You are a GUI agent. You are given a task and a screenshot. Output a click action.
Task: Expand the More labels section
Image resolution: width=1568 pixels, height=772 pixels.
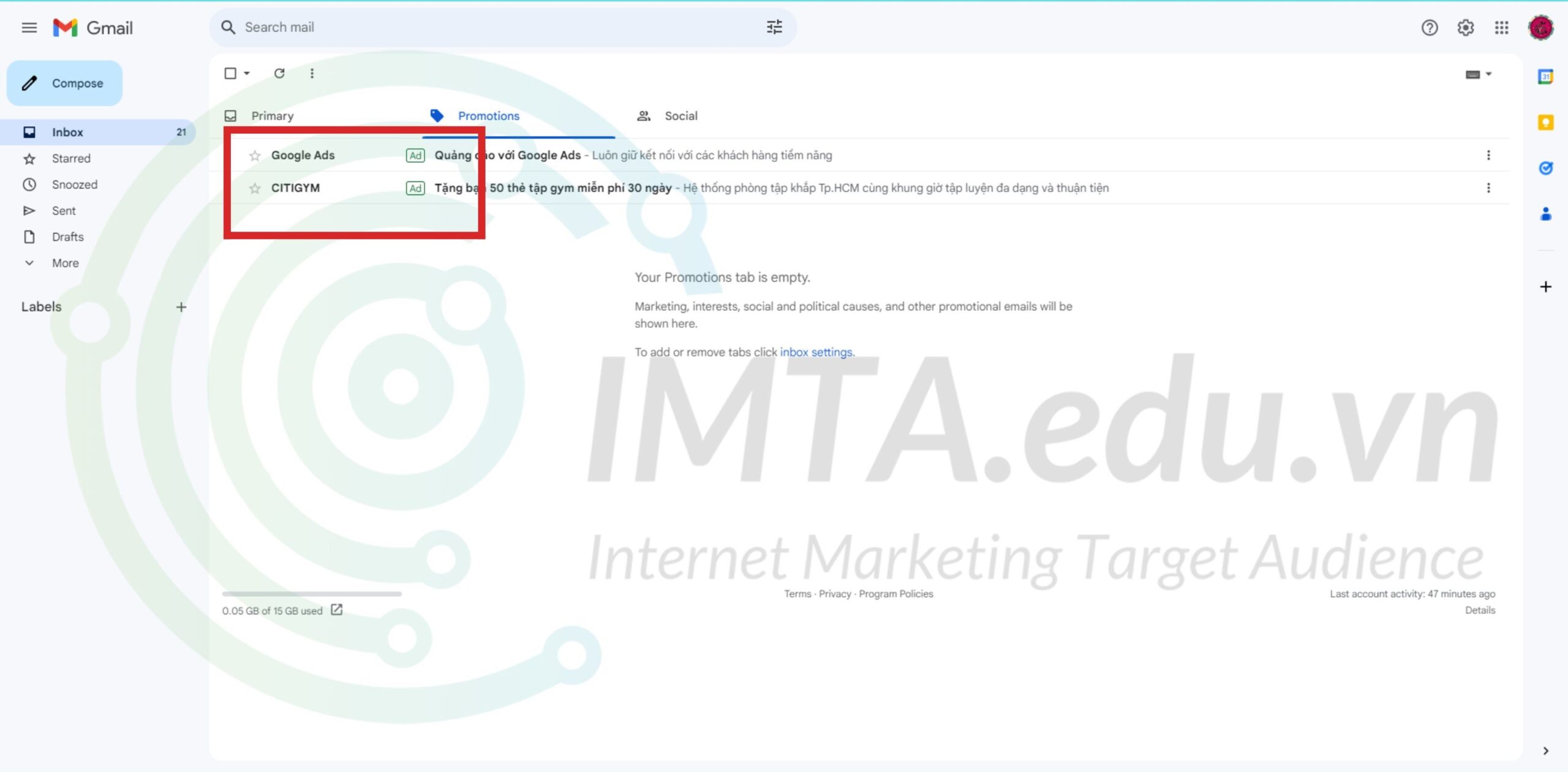pos(63,263)
